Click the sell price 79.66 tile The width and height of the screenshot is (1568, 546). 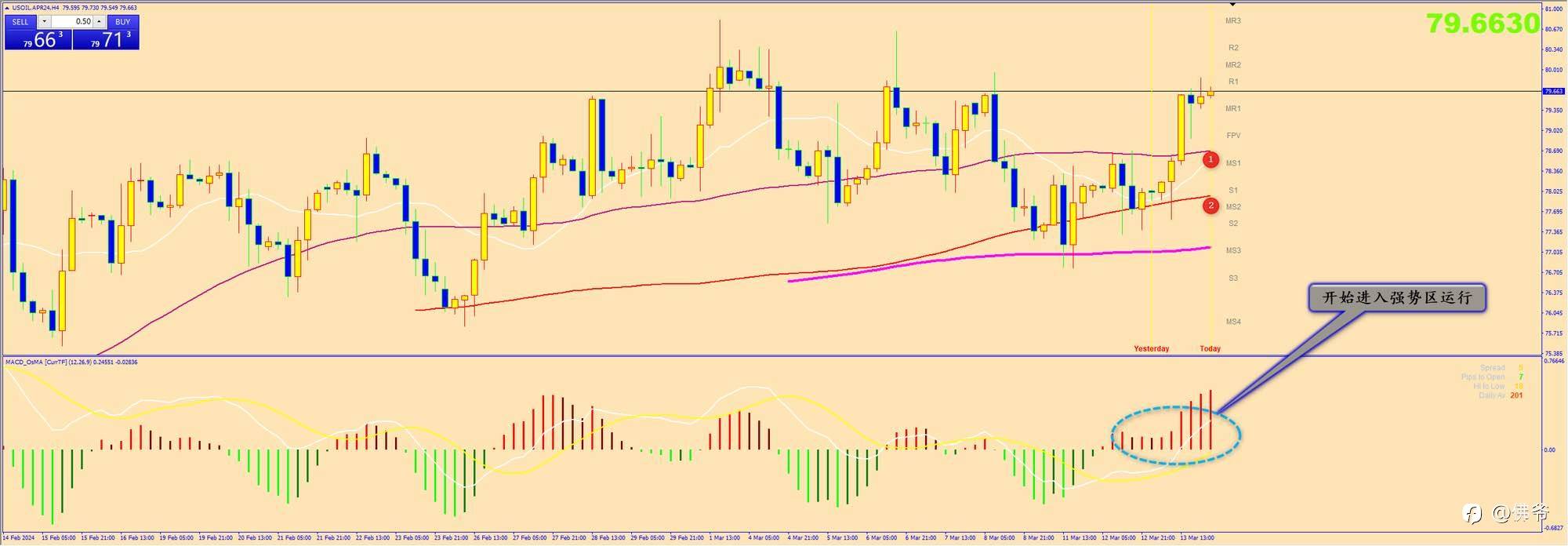[x=38, y=39]
